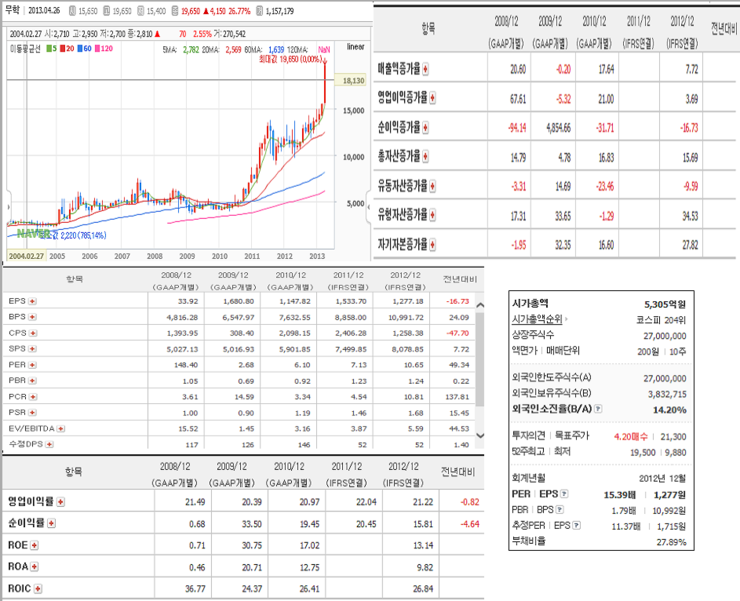740x601 pixels.
Task: Open help icon beside PER | EPS
Action: click(564, 494)
